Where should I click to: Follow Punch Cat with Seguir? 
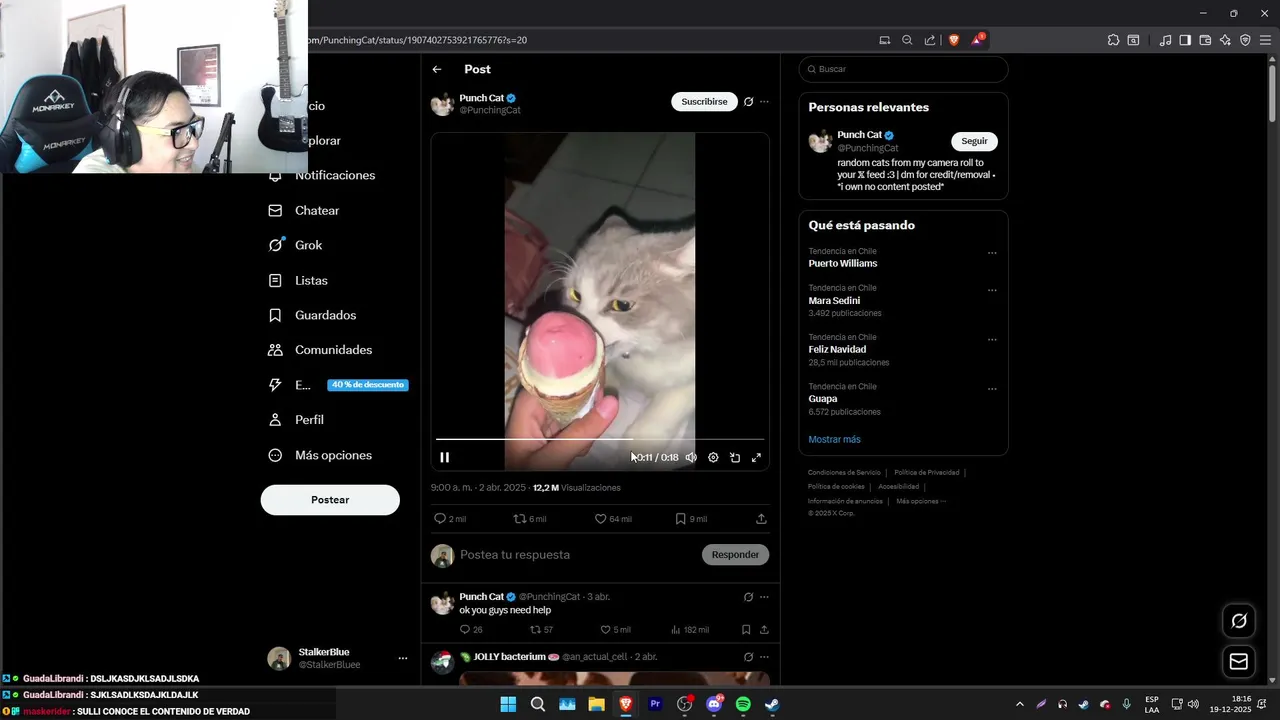974,141
